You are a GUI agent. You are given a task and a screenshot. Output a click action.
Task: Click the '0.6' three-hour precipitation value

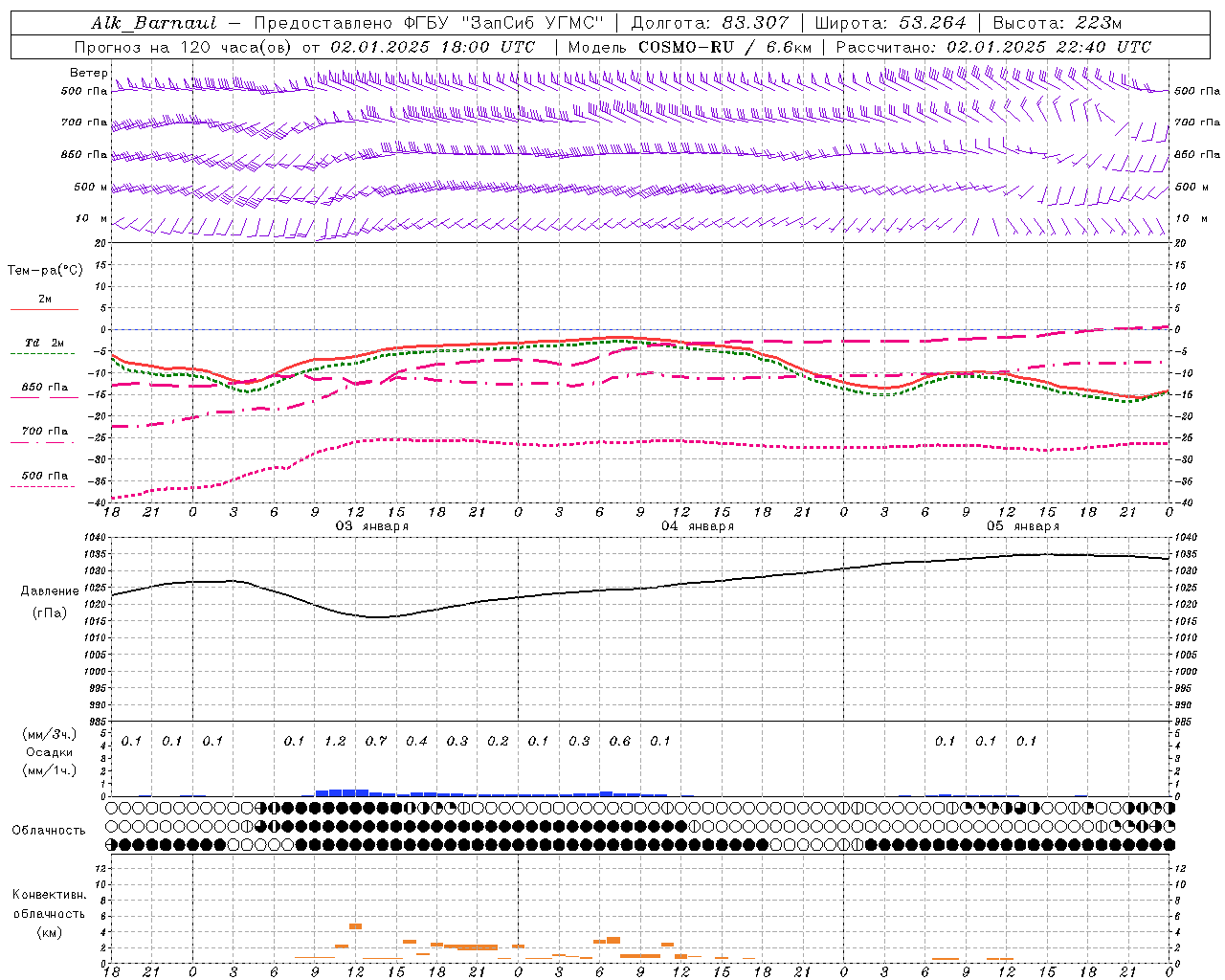620,741
